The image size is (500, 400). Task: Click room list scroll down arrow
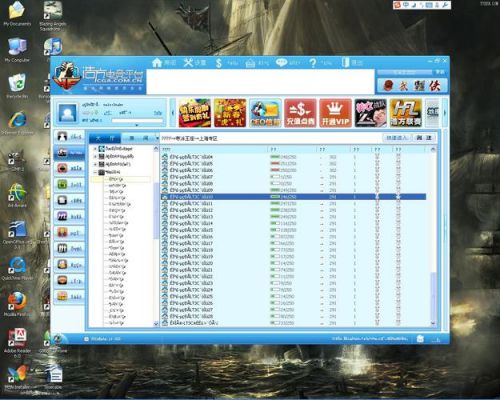pos(433,323)
